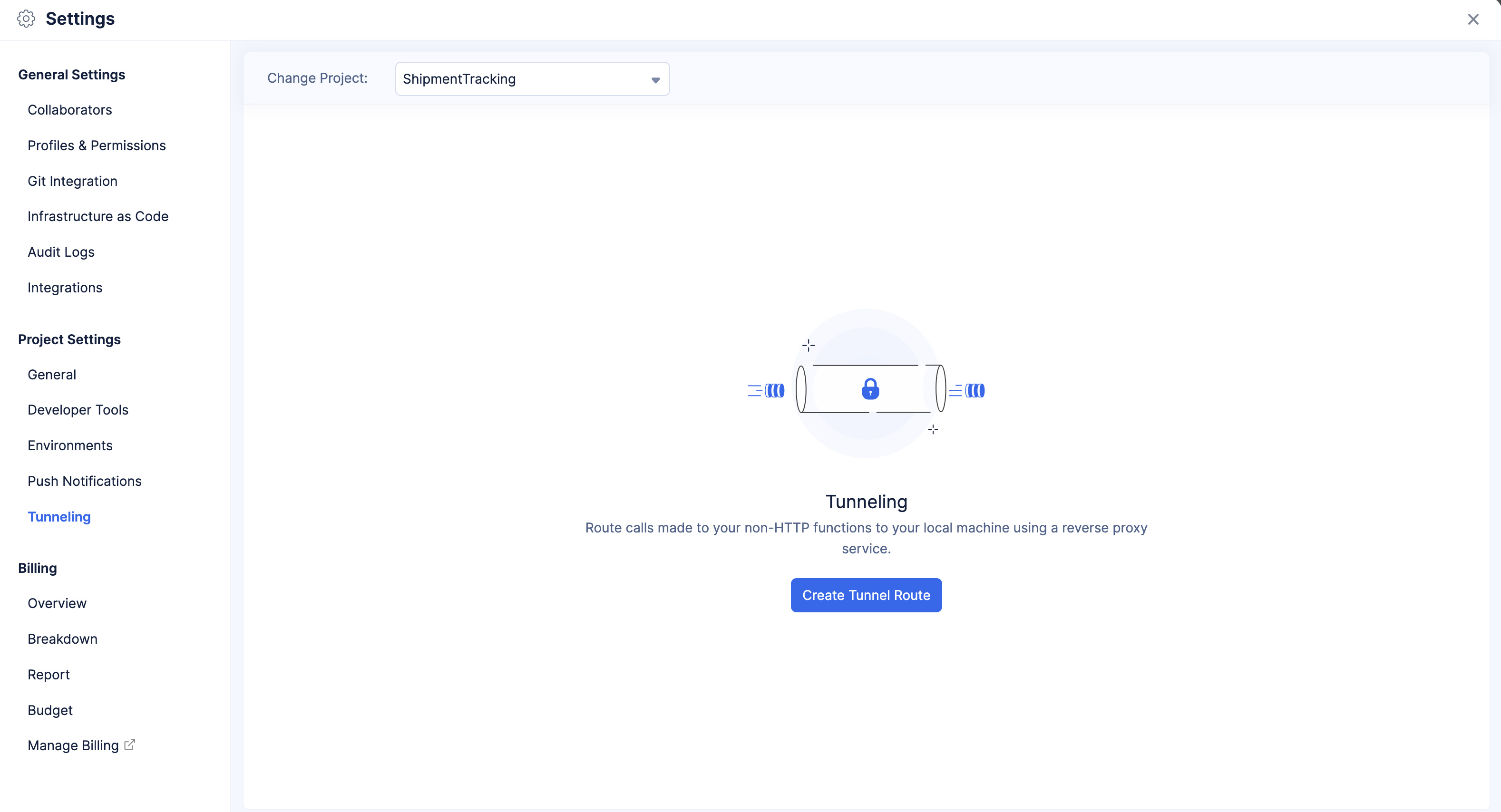1501x812 pixels.
Task: Click the Breakdown billing section
Action: click(63, 639)
